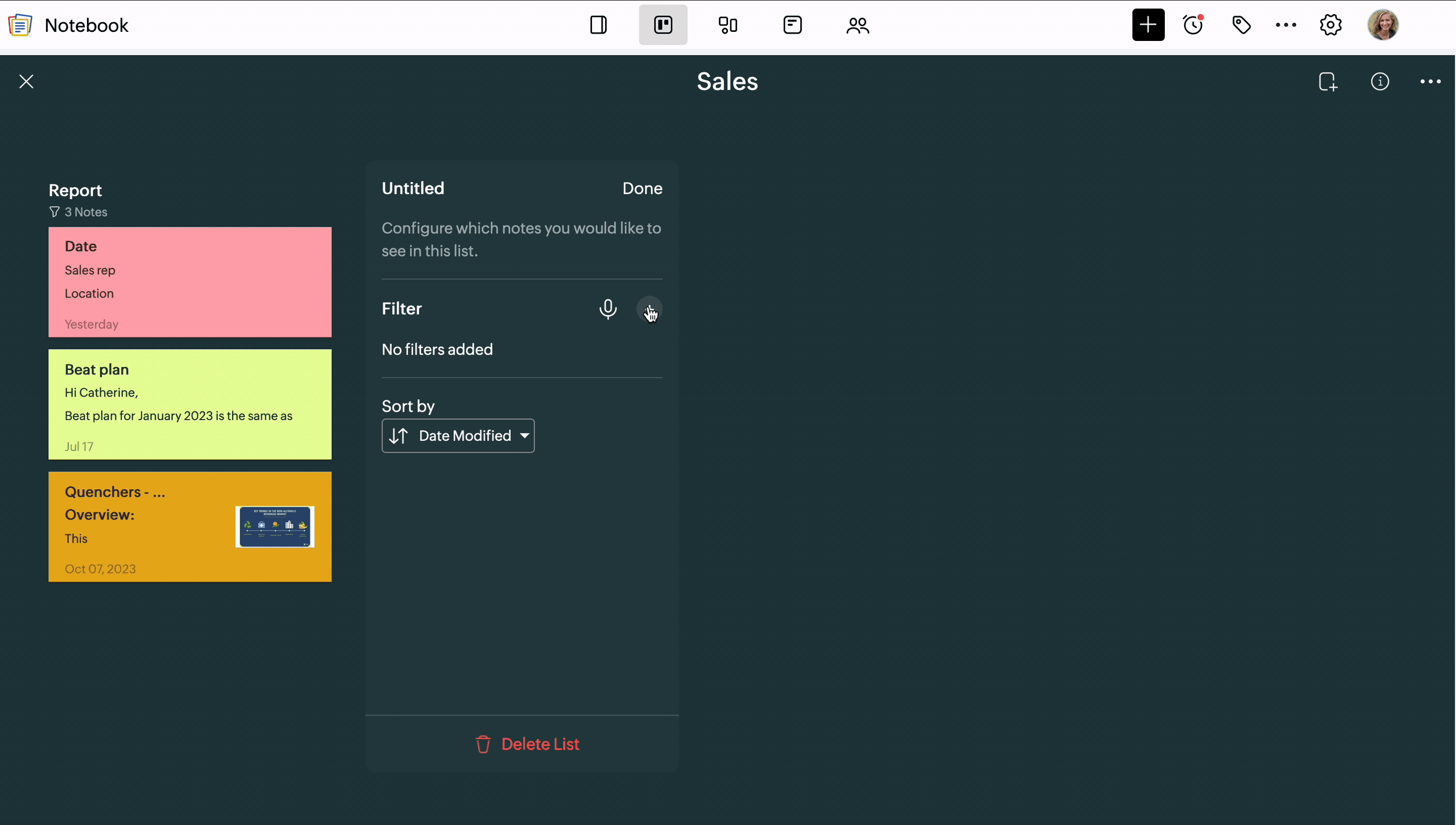The image size is (1456, 825).
Task: Click the black plus create button
Action: click(1148, 25)
